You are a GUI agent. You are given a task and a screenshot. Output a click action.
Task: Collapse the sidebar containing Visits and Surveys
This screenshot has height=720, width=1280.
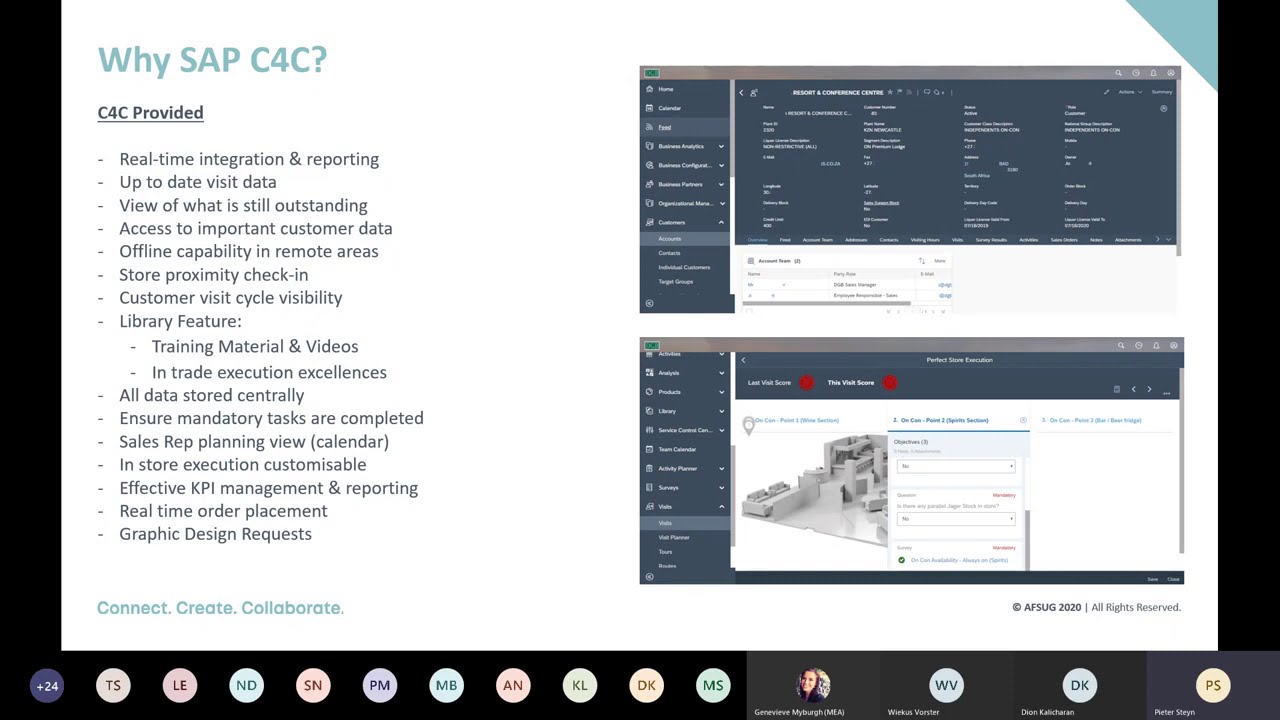649,576
